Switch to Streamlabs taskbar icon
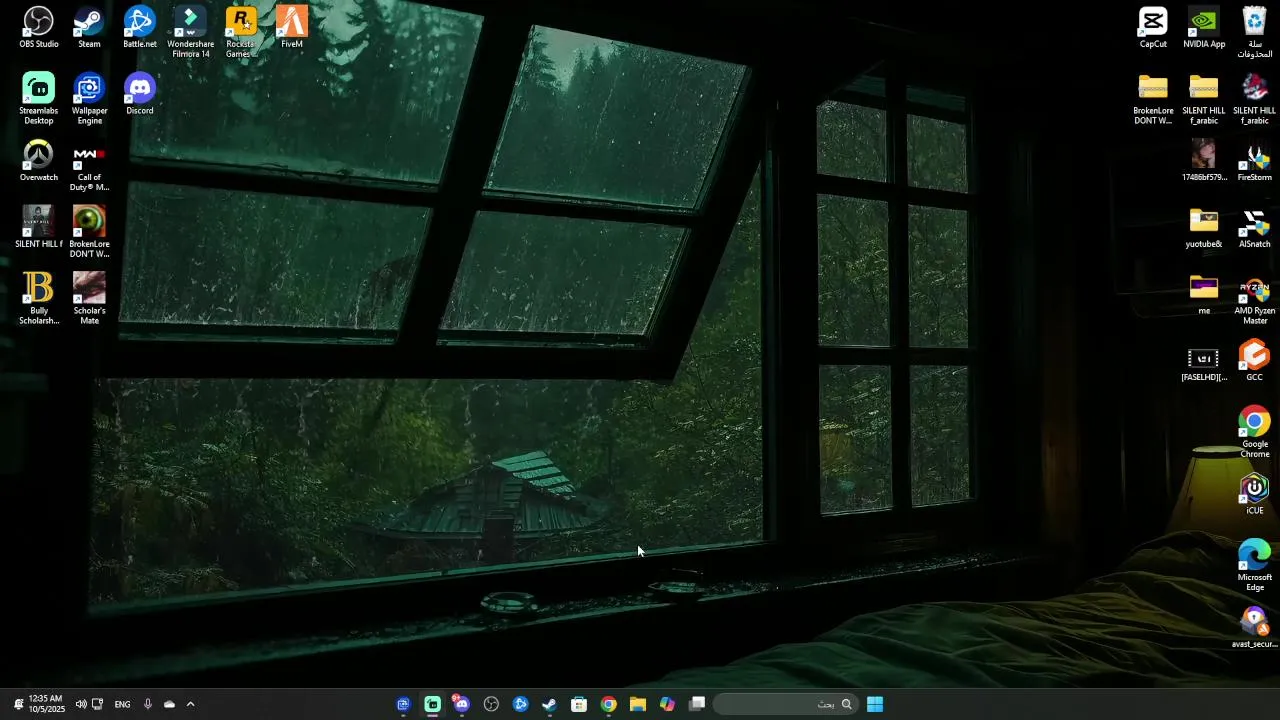Viewport: 1280px width, 720px height. click(x=432, y=704)
